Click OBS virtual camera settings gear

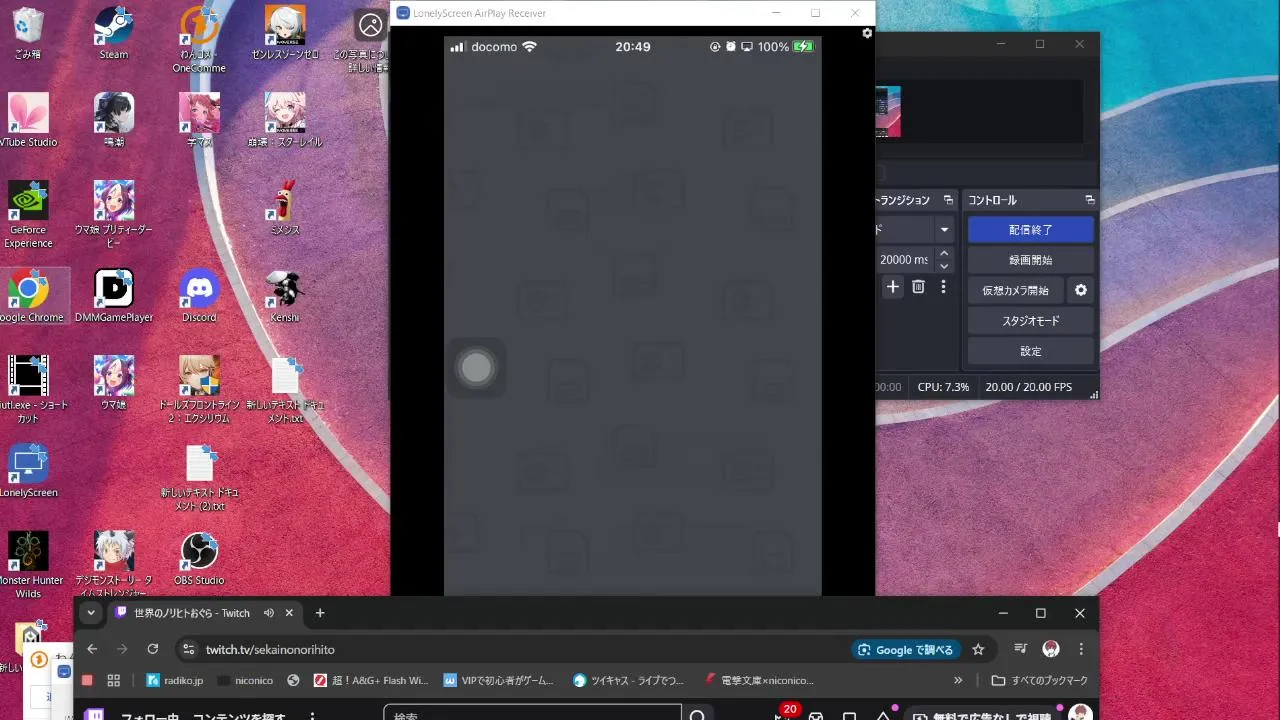1081,290
